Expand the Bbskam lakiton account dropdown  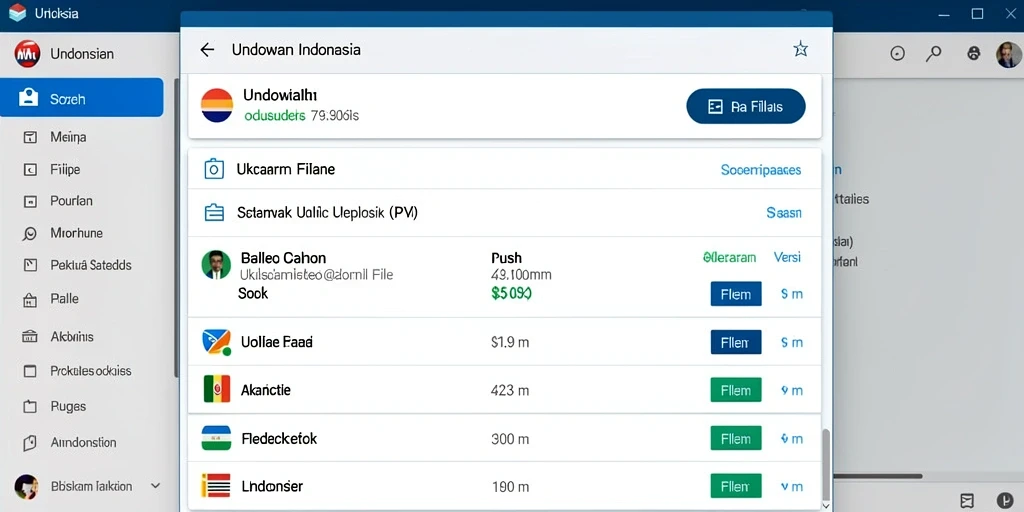coord(155,486)
